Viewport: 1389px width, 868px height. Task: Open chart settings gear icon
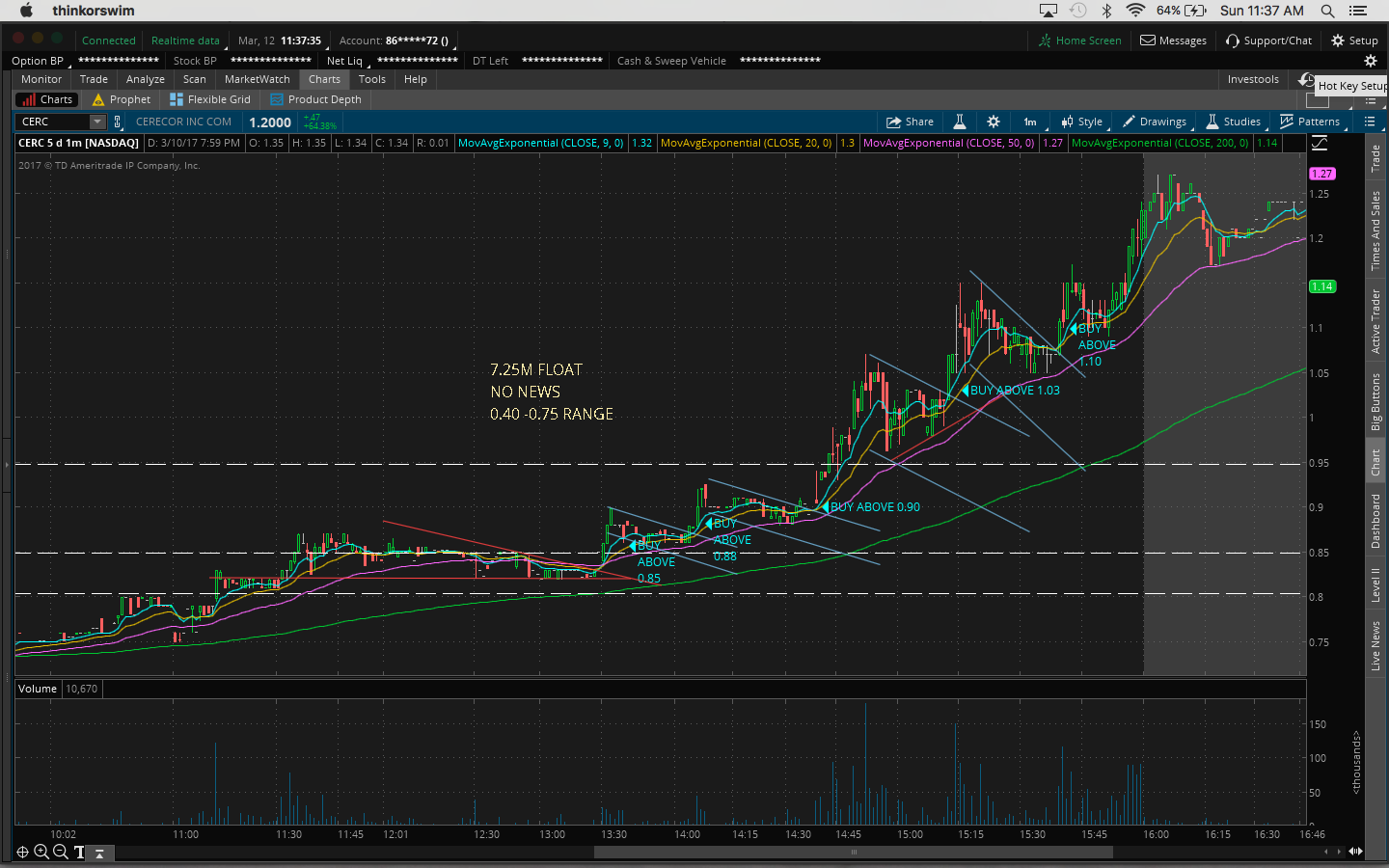[x=994, y=122]
